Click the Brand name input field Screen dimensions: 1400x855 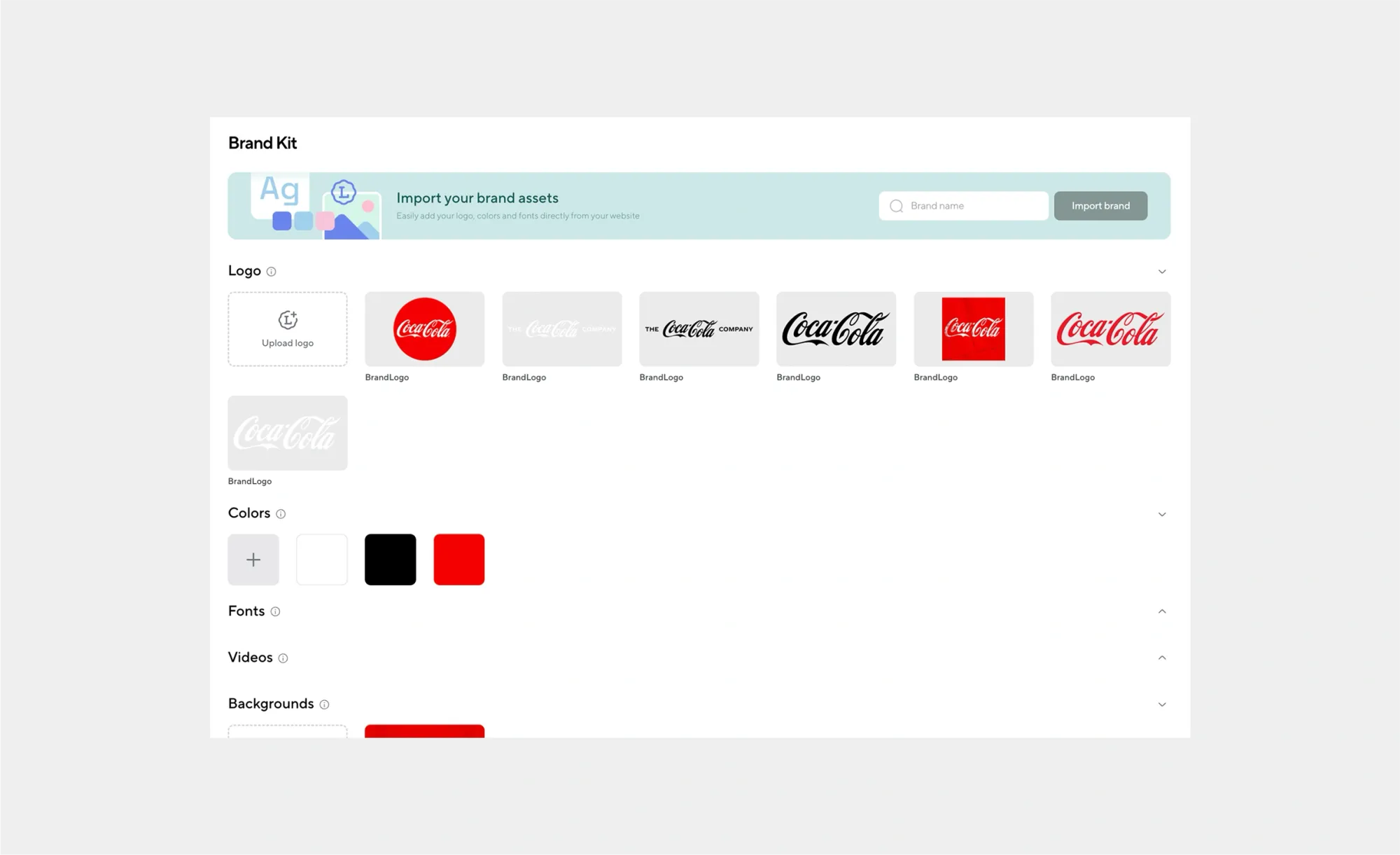[973, 206]
